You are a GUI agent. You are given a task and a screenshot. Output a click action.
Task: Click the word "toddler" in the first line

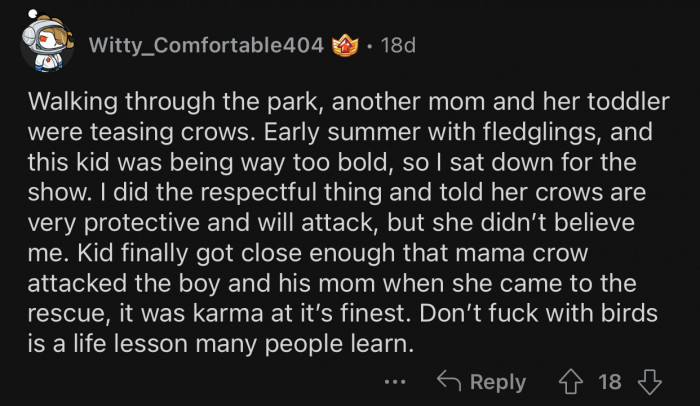(x=632, y=103)
